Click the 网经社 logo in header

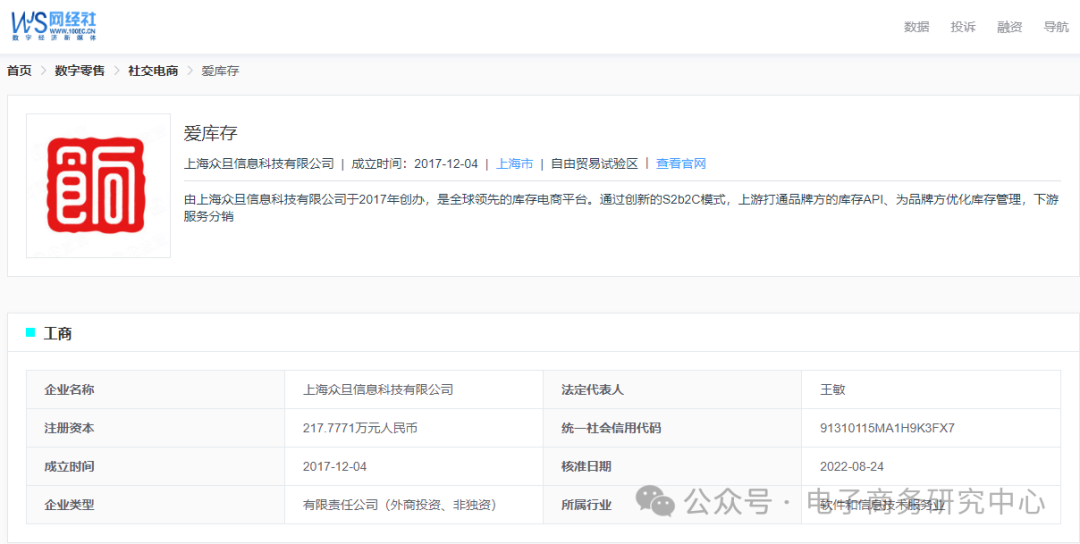[x=54, y=25]
